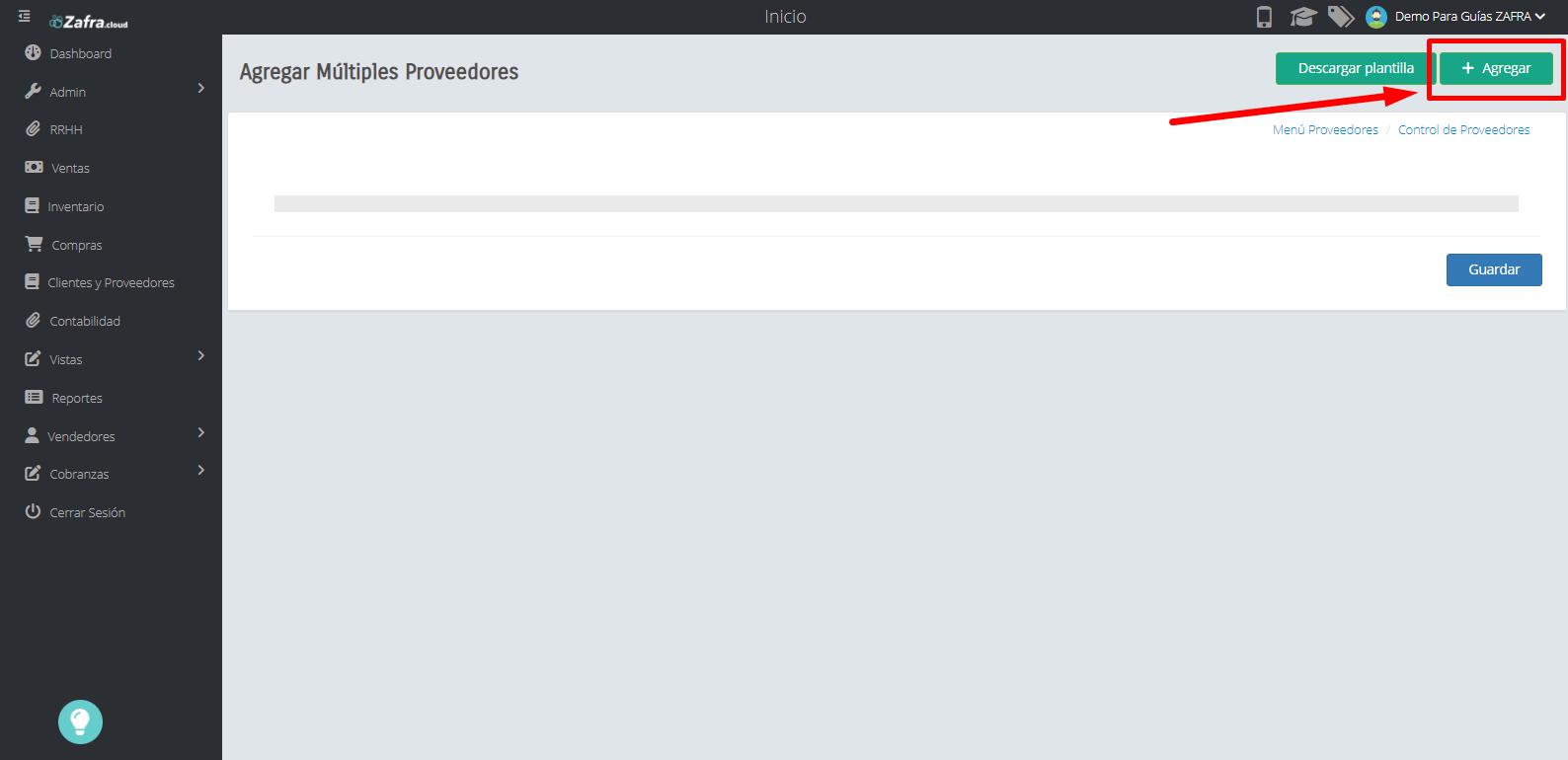Expand the Vendedores submenu chevron
This screenshot has width=1568, height=760.
coord(201,433)
